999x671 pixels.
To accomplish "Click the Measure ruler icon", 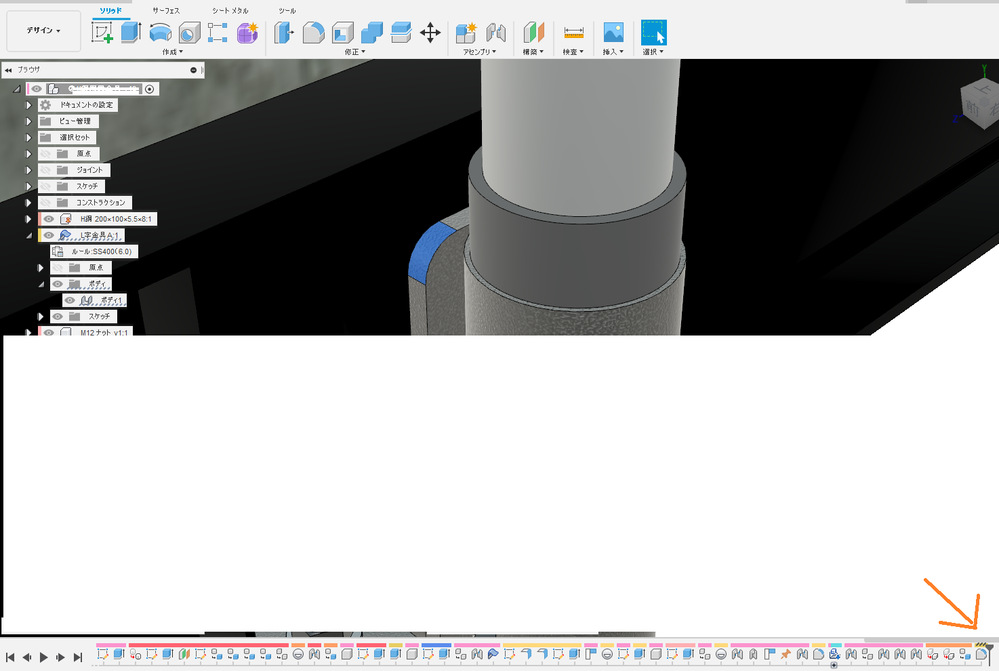I will [x=573, y=32].
